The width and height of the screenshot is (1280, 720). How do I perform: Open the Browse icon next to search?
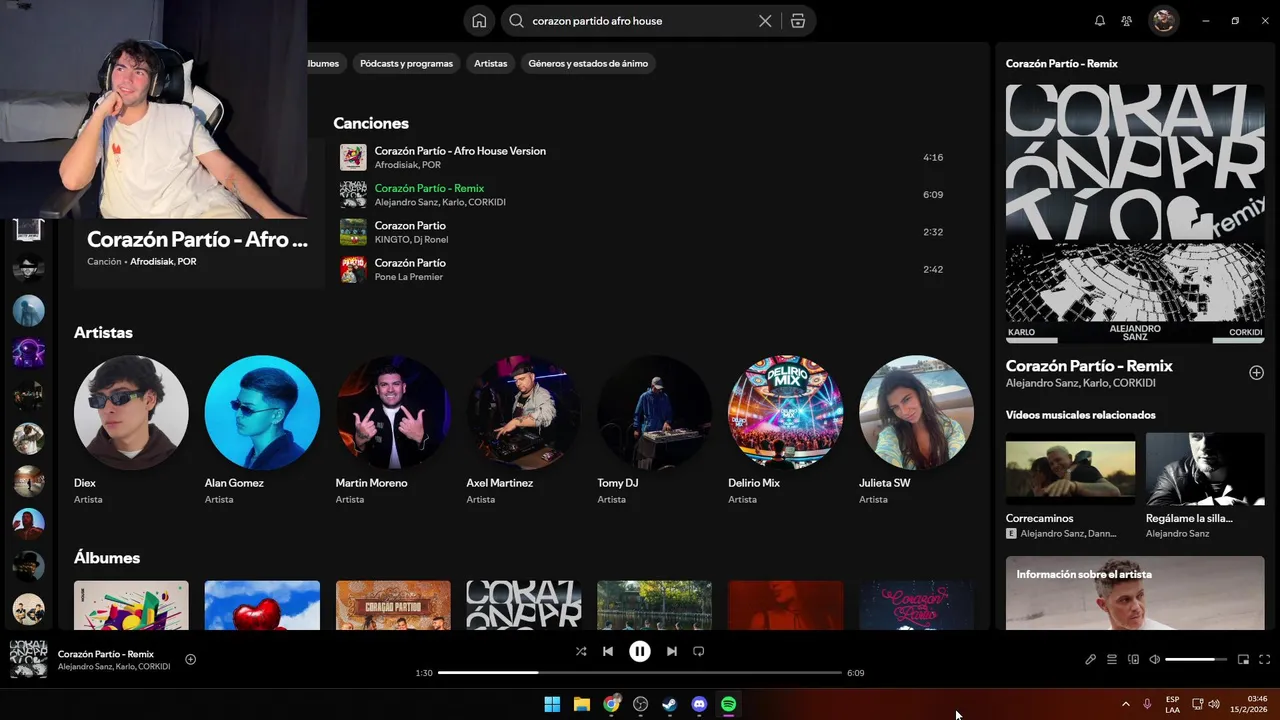(798, 21)
